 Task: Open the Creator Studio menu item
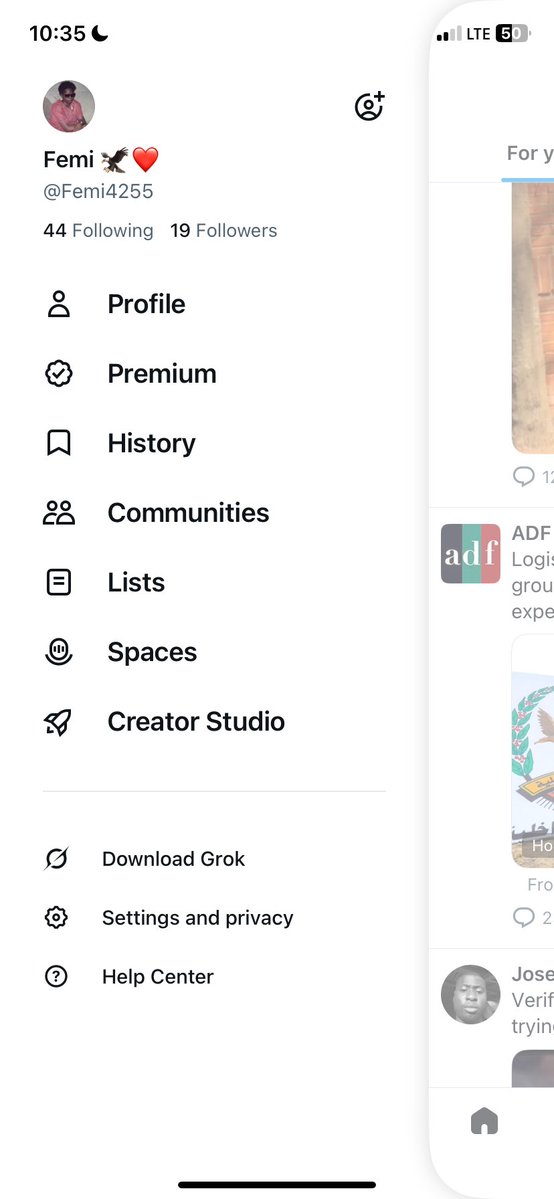(x=196, y=721)
